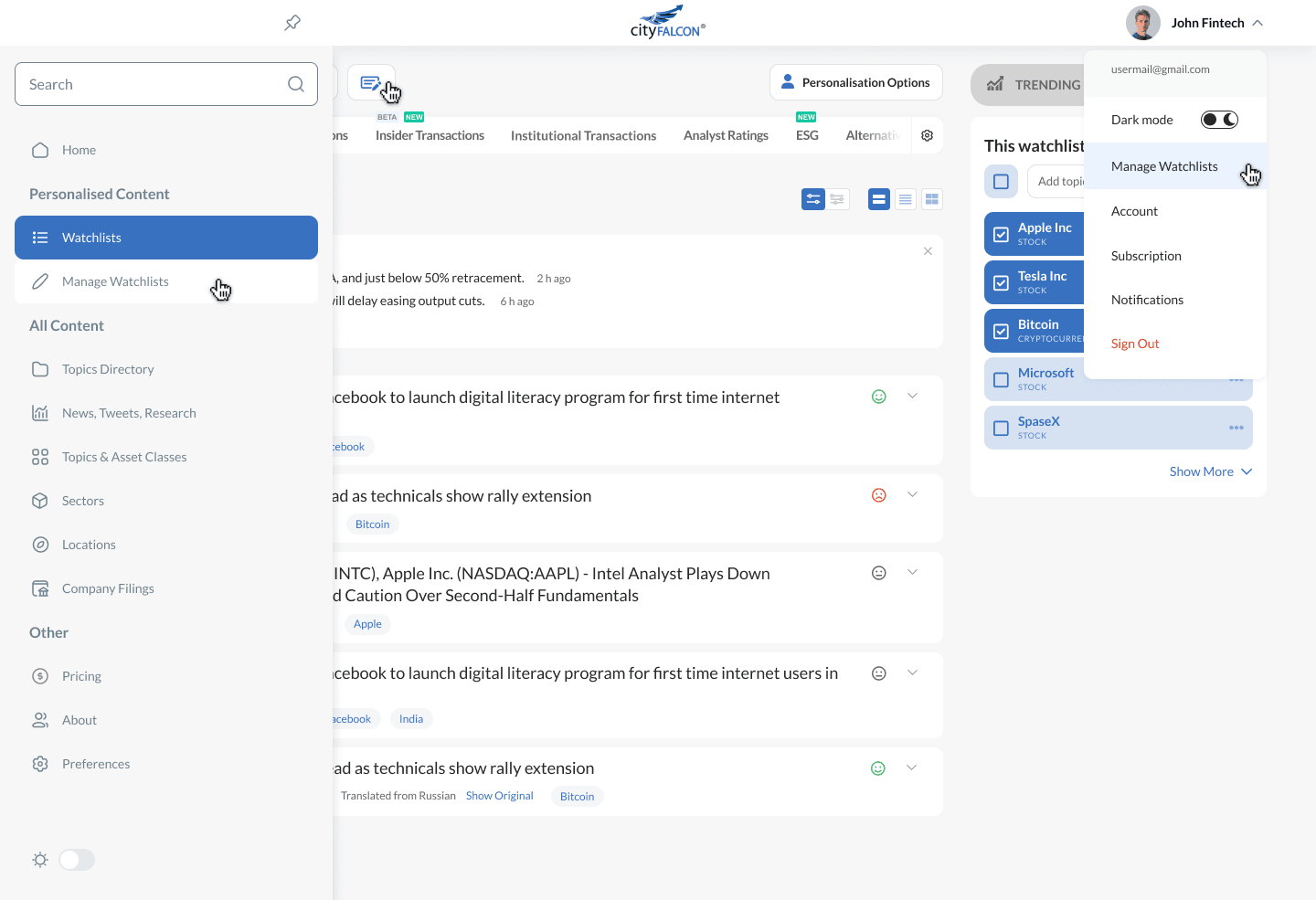The image size is (1316, 900).
Task: Click red sad face sentiment icon
Action: tap(879, 495)
